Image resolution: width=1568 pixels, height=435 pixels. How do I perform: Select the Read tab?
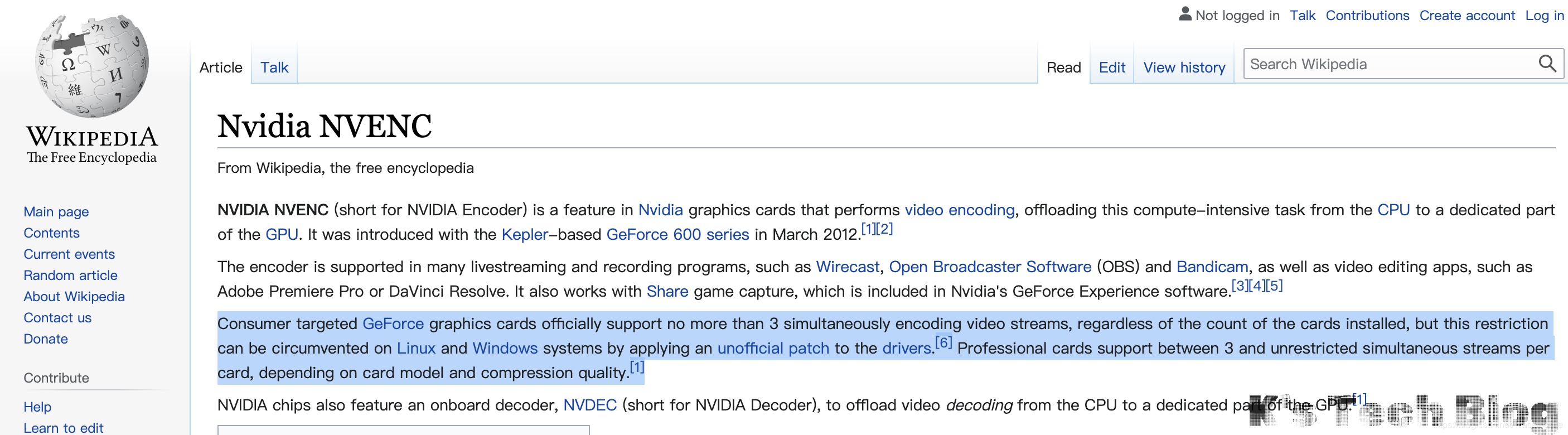click(x=1063, y=67)
